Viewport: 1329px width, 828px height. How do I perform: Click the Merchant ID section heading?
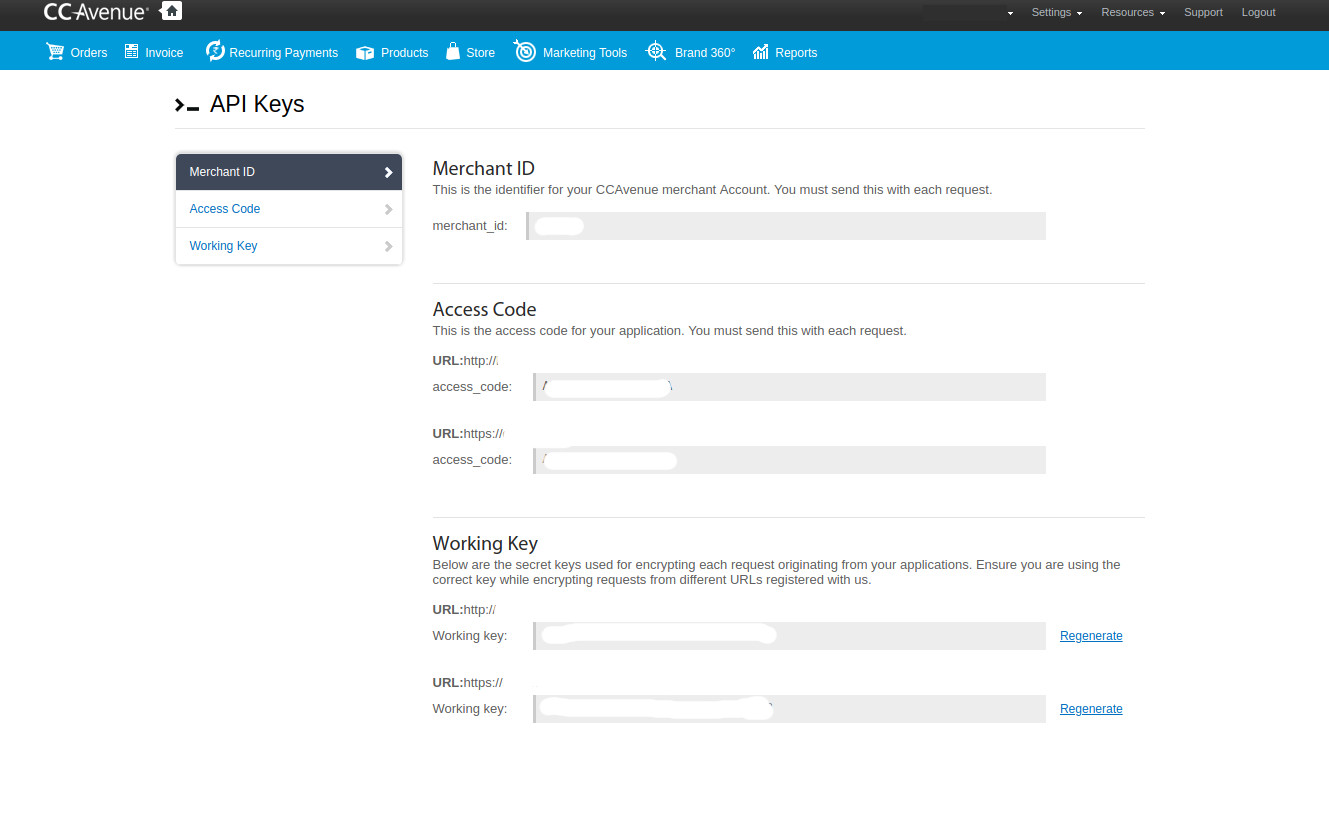coord(483,169)
